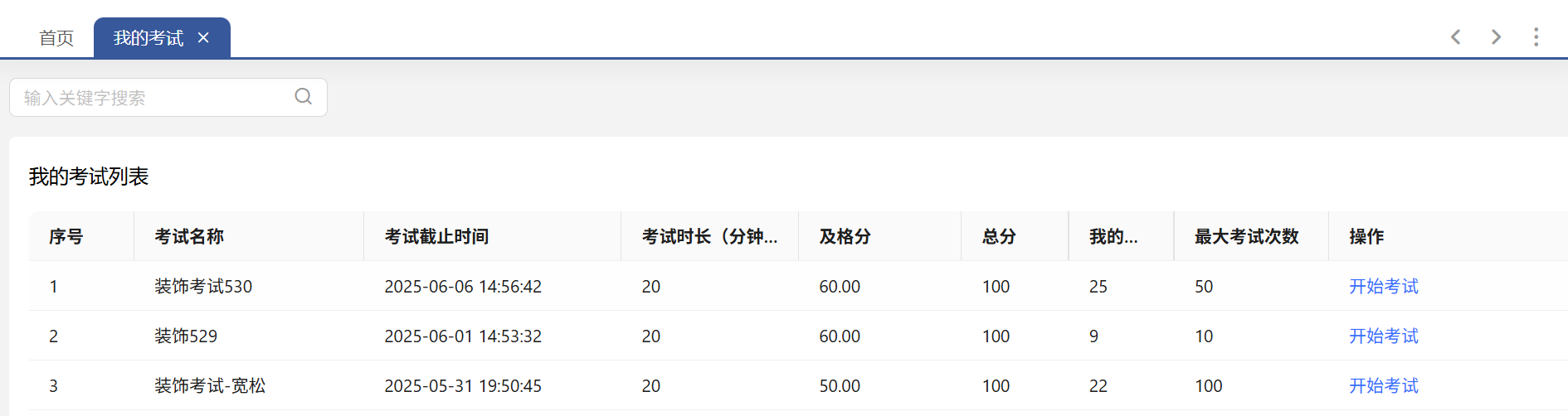Viewport: 1568px width, 416px height.
Task: Click the truncated 考试时长 column header
Action: 709,237
